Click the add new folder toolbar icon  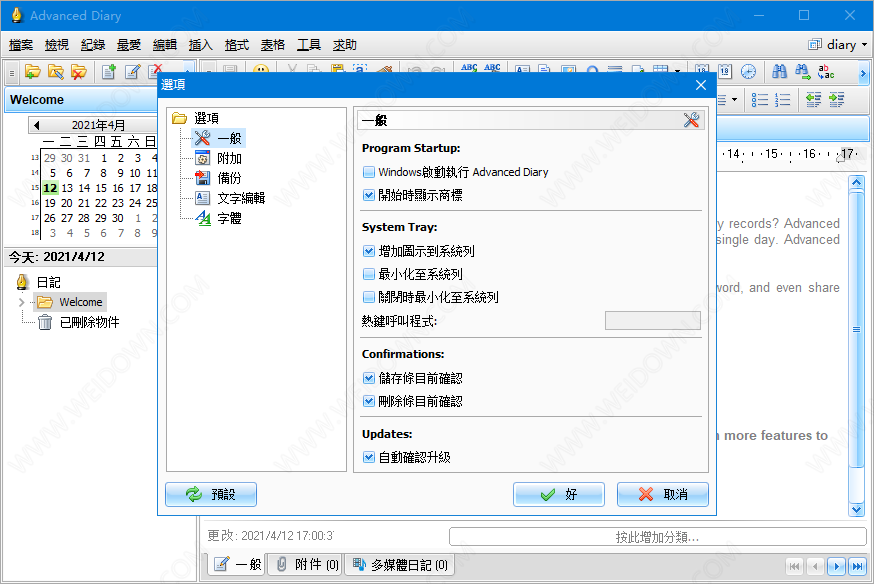[33, 71]
